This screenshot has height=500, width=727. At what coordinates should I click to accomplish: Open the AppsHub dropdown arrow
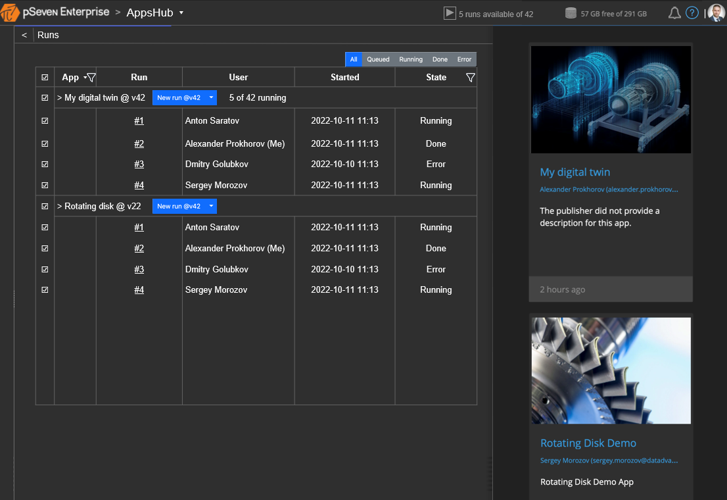(x=181, y=13)
